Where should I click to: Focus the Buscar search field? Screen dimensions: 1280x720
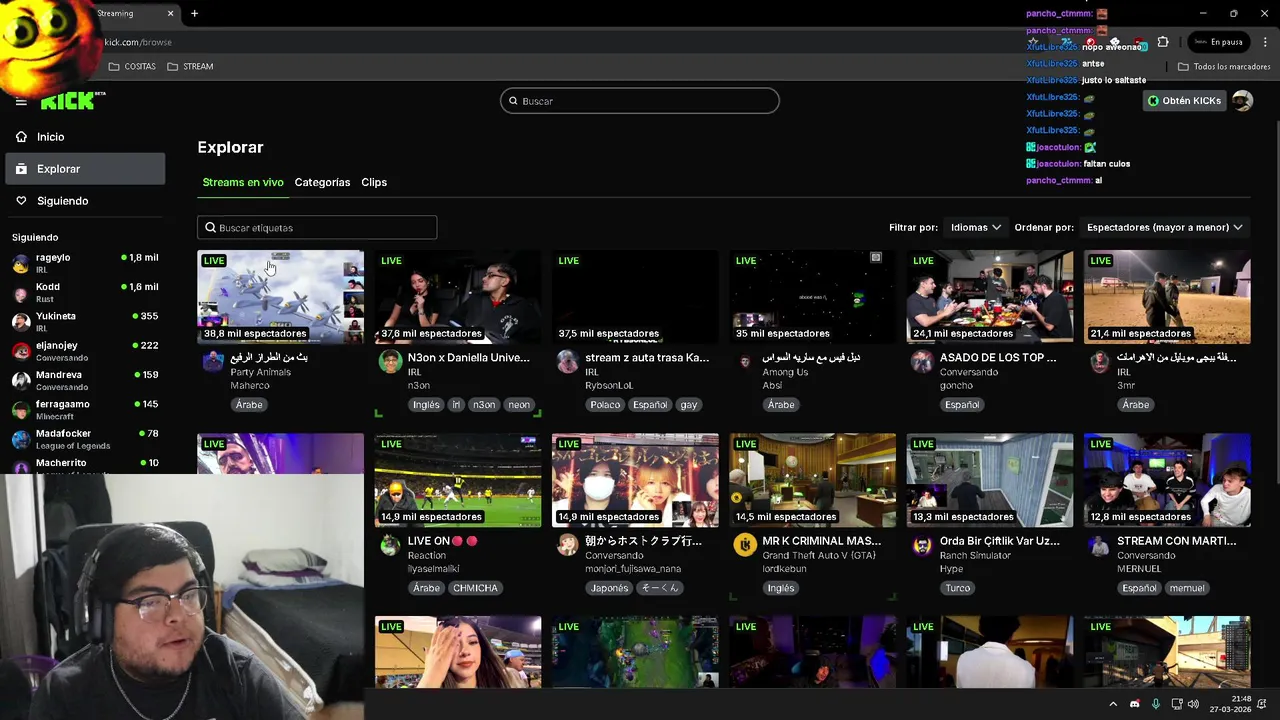[x=640, y=101]
